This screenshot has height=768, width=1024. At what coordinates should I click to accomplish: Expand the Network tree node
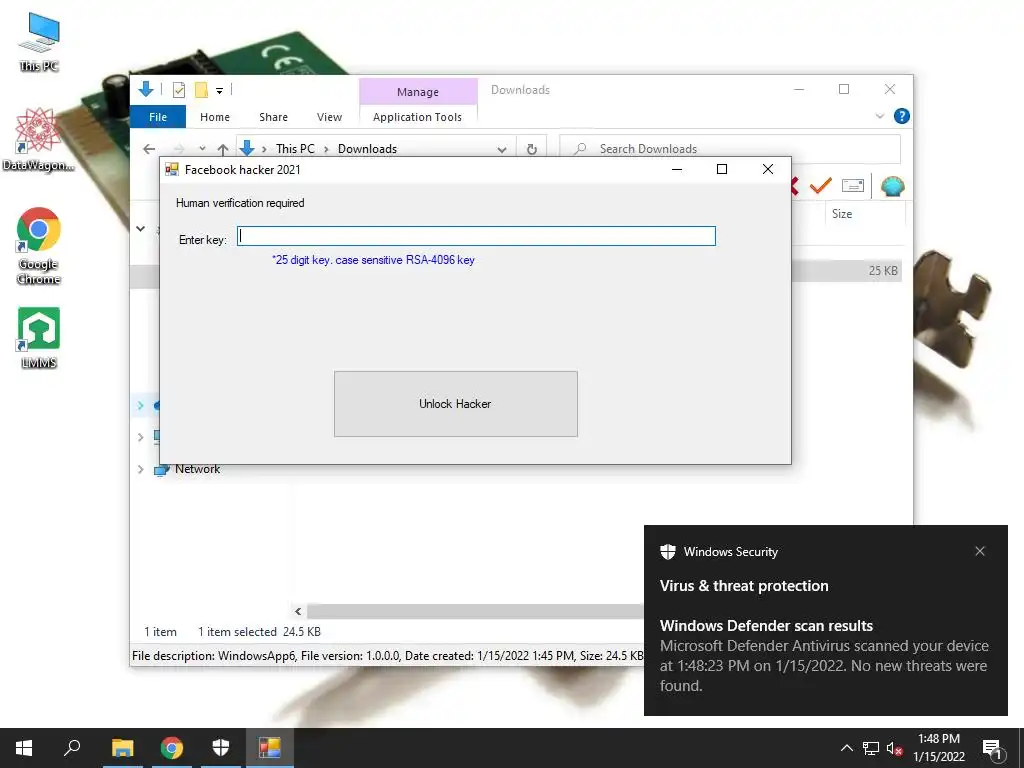140,469
